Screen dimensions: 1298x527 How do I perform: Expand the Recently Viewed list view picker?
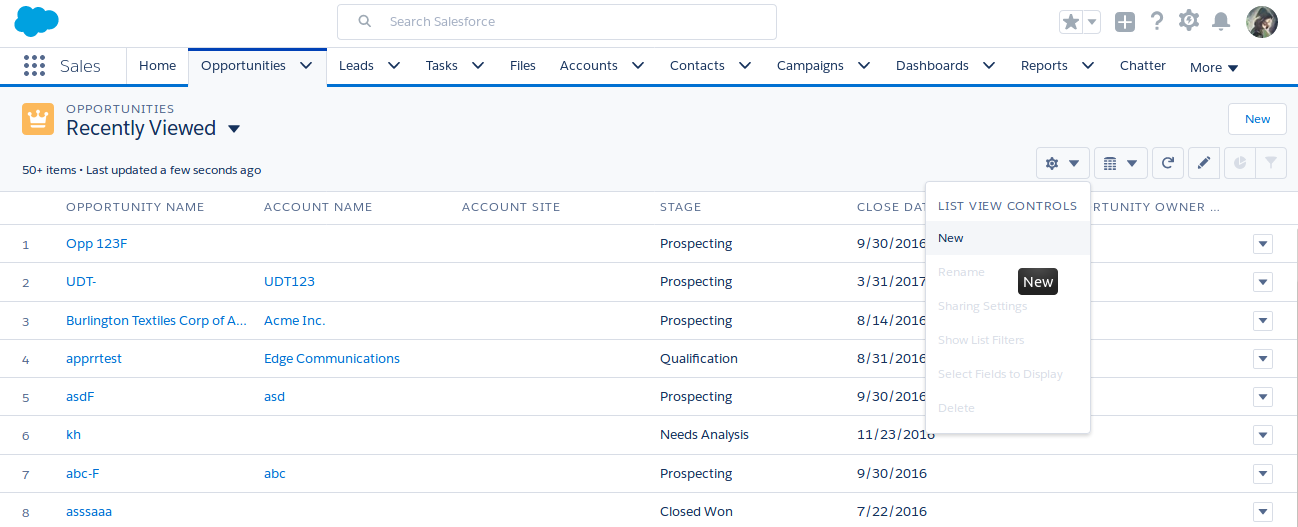tap(234, 129)
